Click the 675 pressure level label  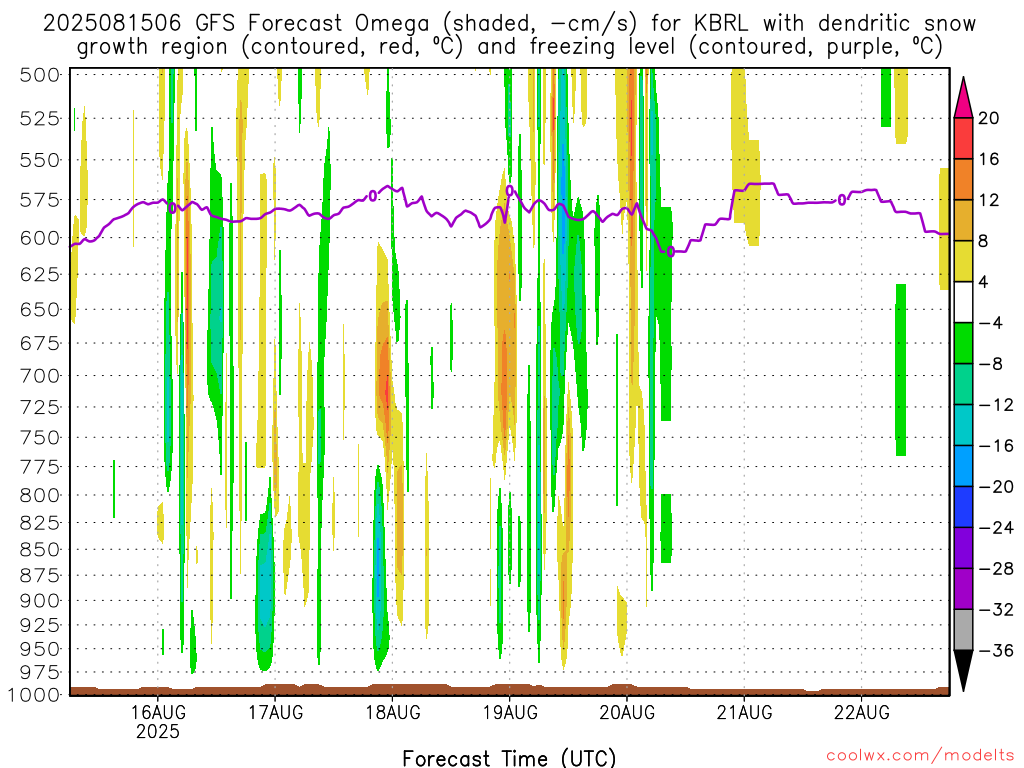point(40,344)
